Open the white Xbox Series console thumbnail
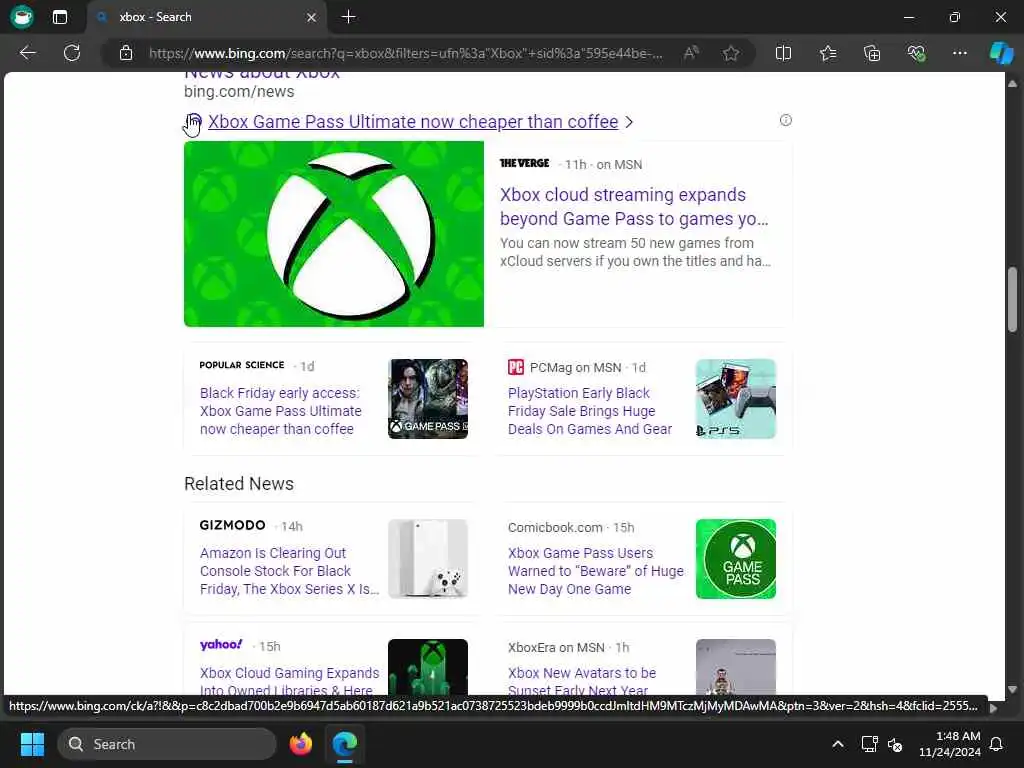The width and height of the screenshot is (1024, 768). click(428, 559)
